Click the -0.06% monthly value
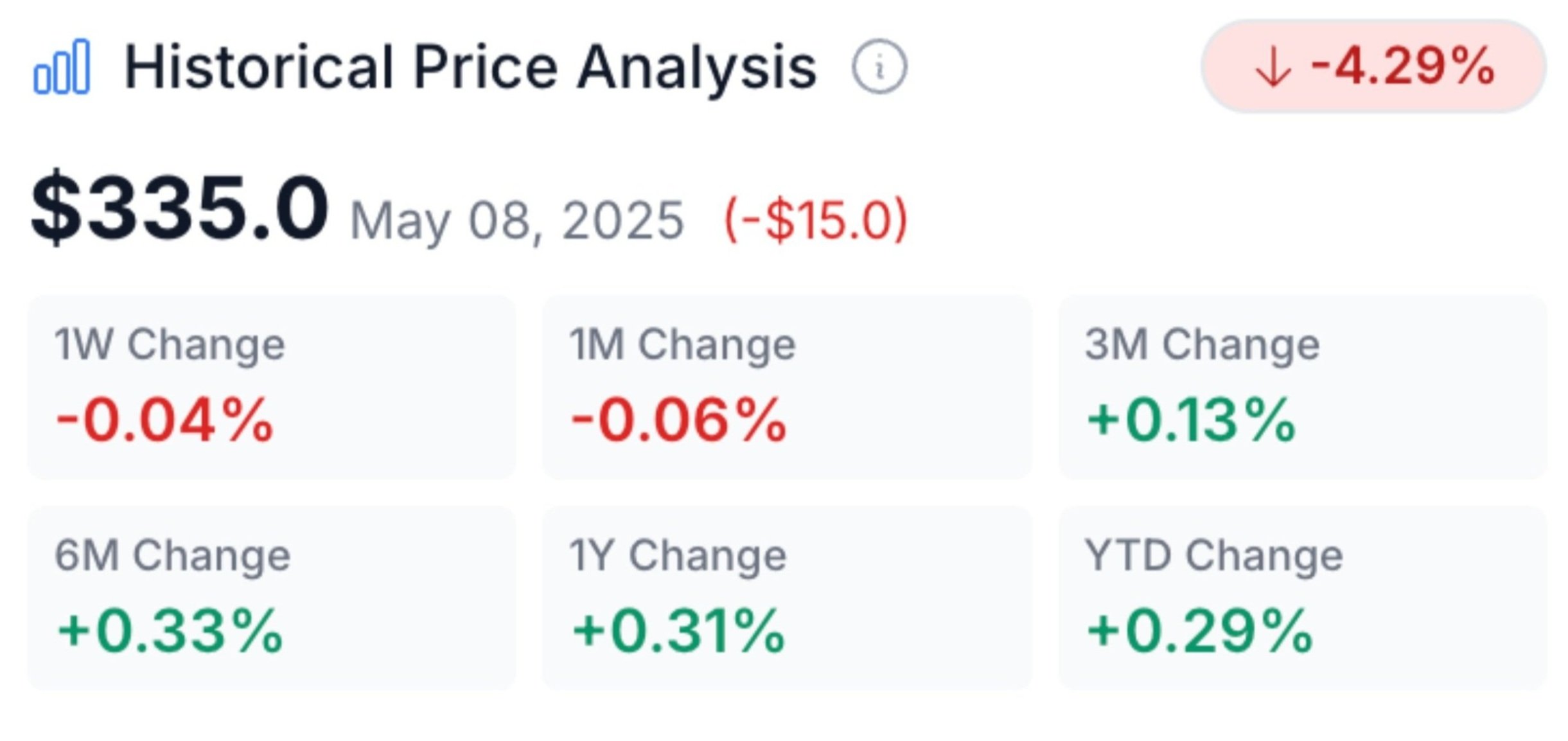This screenshot has width=1568, height=741. coord(679,420)
